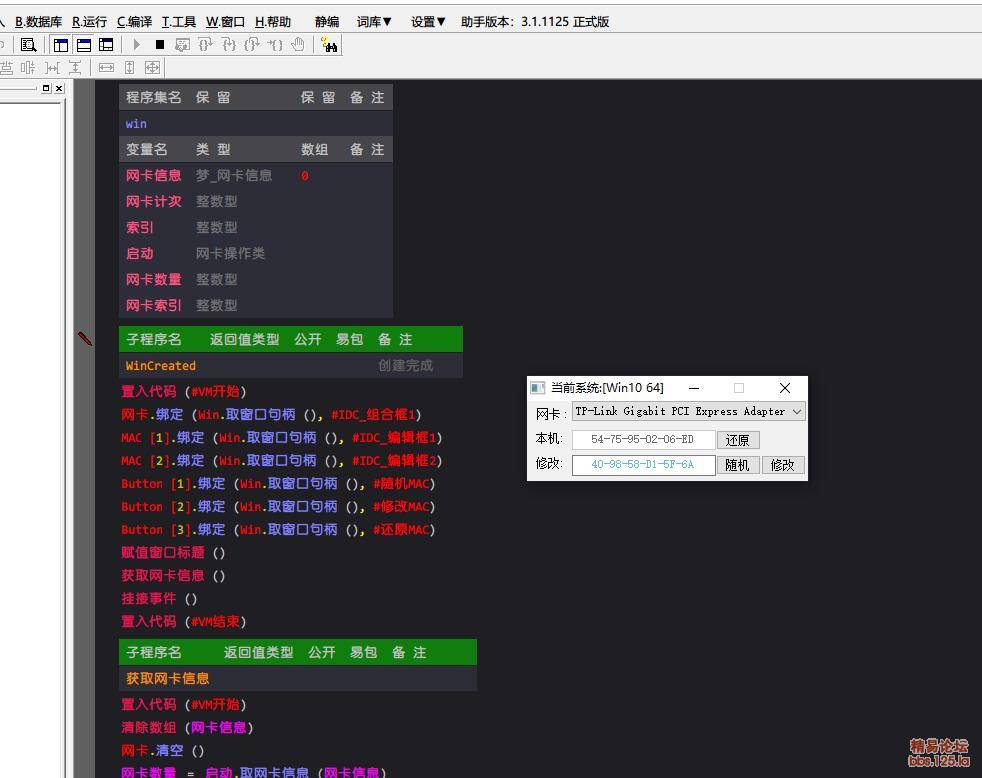Image resolution: width=982 pixels, height=778 pixels.
Task: Close the left side panel
Action: 59,88
